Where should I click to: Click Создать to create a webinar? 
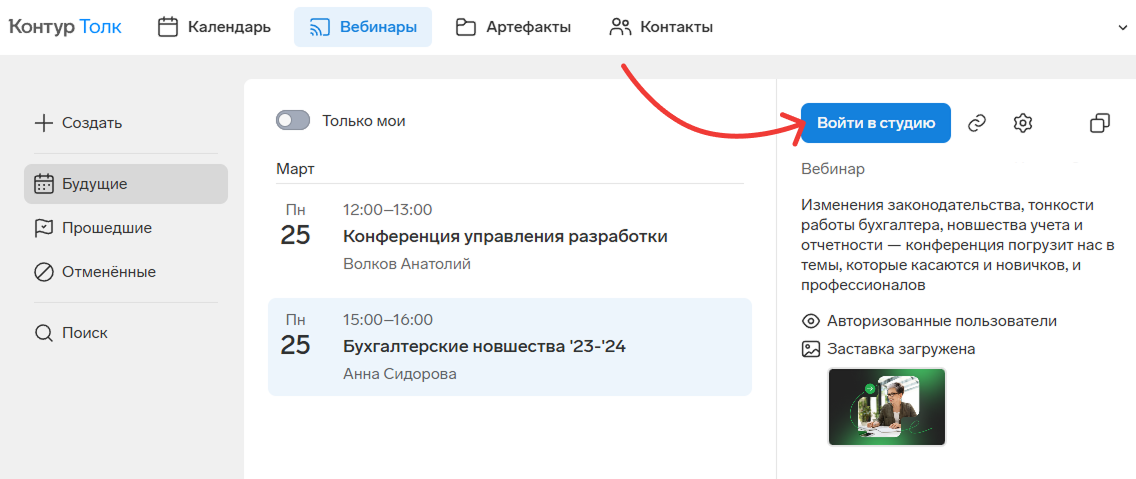click(78, 123)
